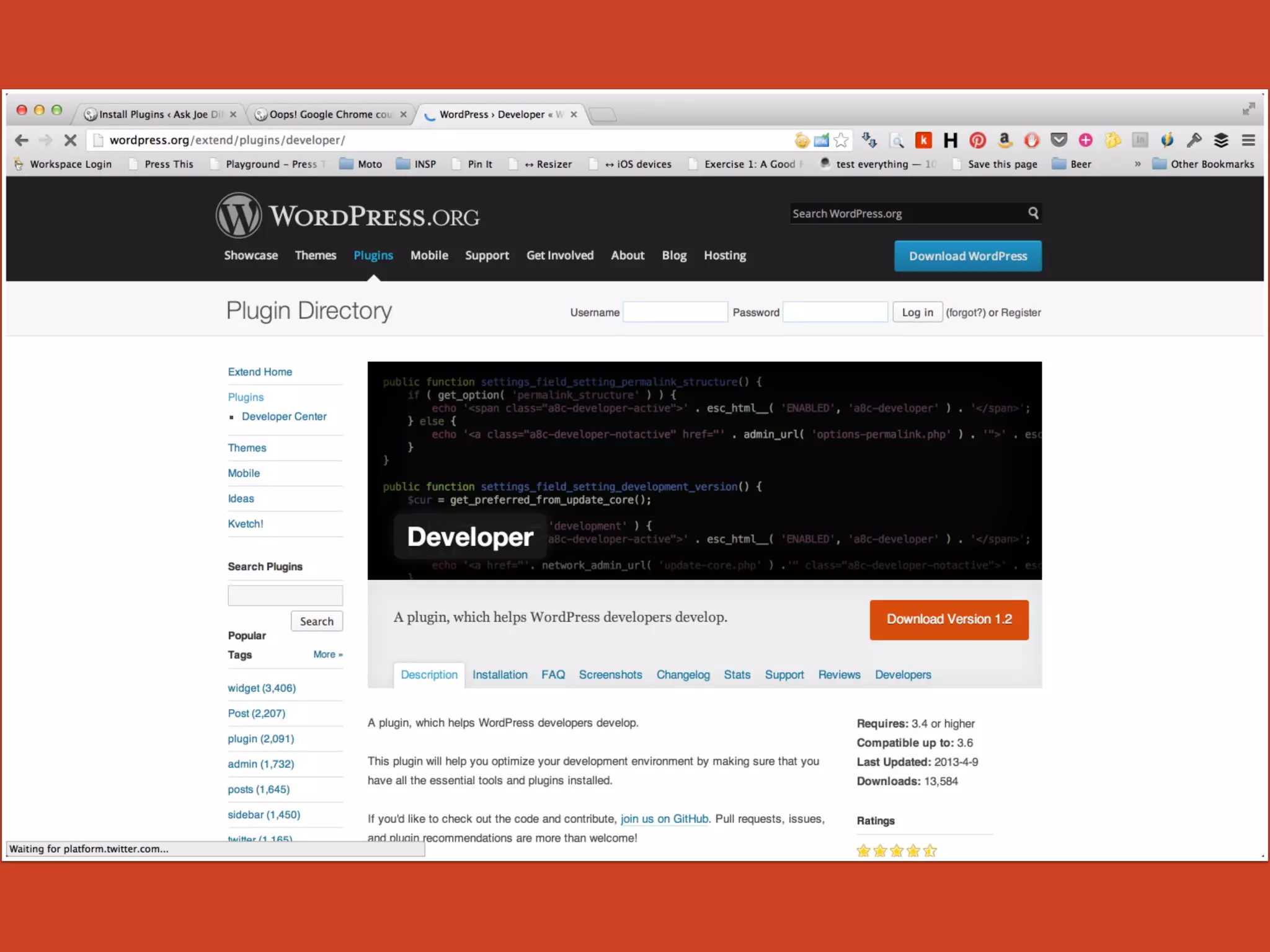This screenshot has width=1270, height=952.
Task: Open the Moto bookmarks folder
Action: (x=361, y=164)
